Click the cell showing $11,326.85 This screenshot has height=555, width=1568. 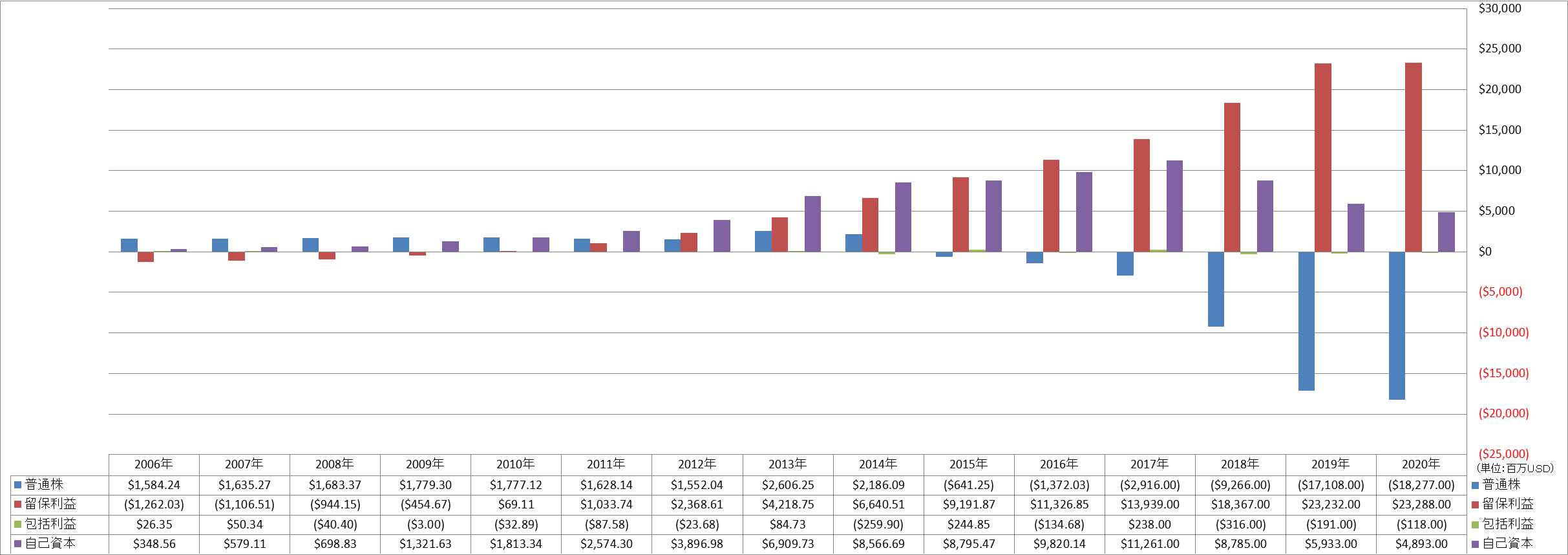tap(1059, 504)
